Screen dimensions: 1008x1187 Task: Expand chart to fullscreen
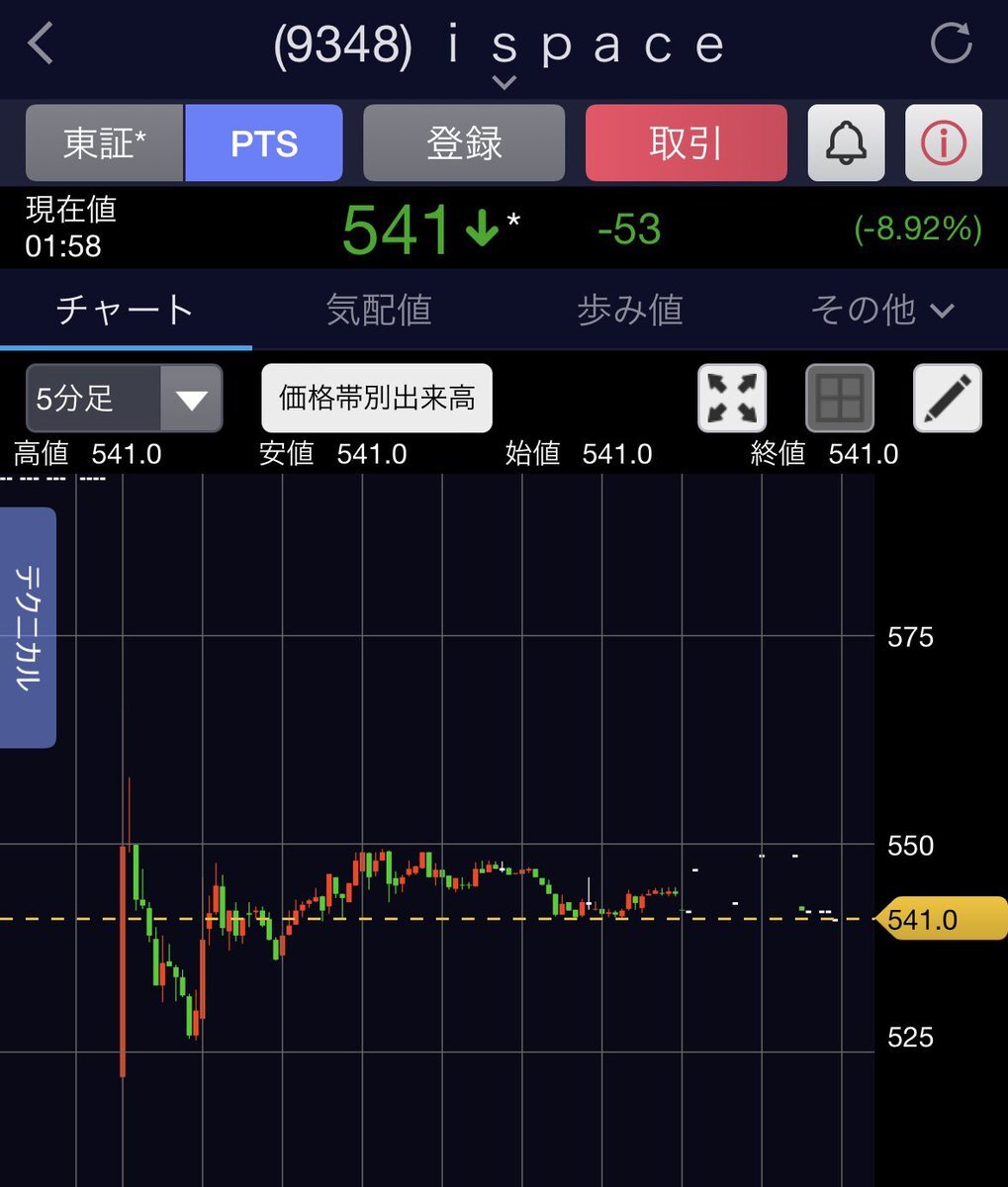(732, 398)
